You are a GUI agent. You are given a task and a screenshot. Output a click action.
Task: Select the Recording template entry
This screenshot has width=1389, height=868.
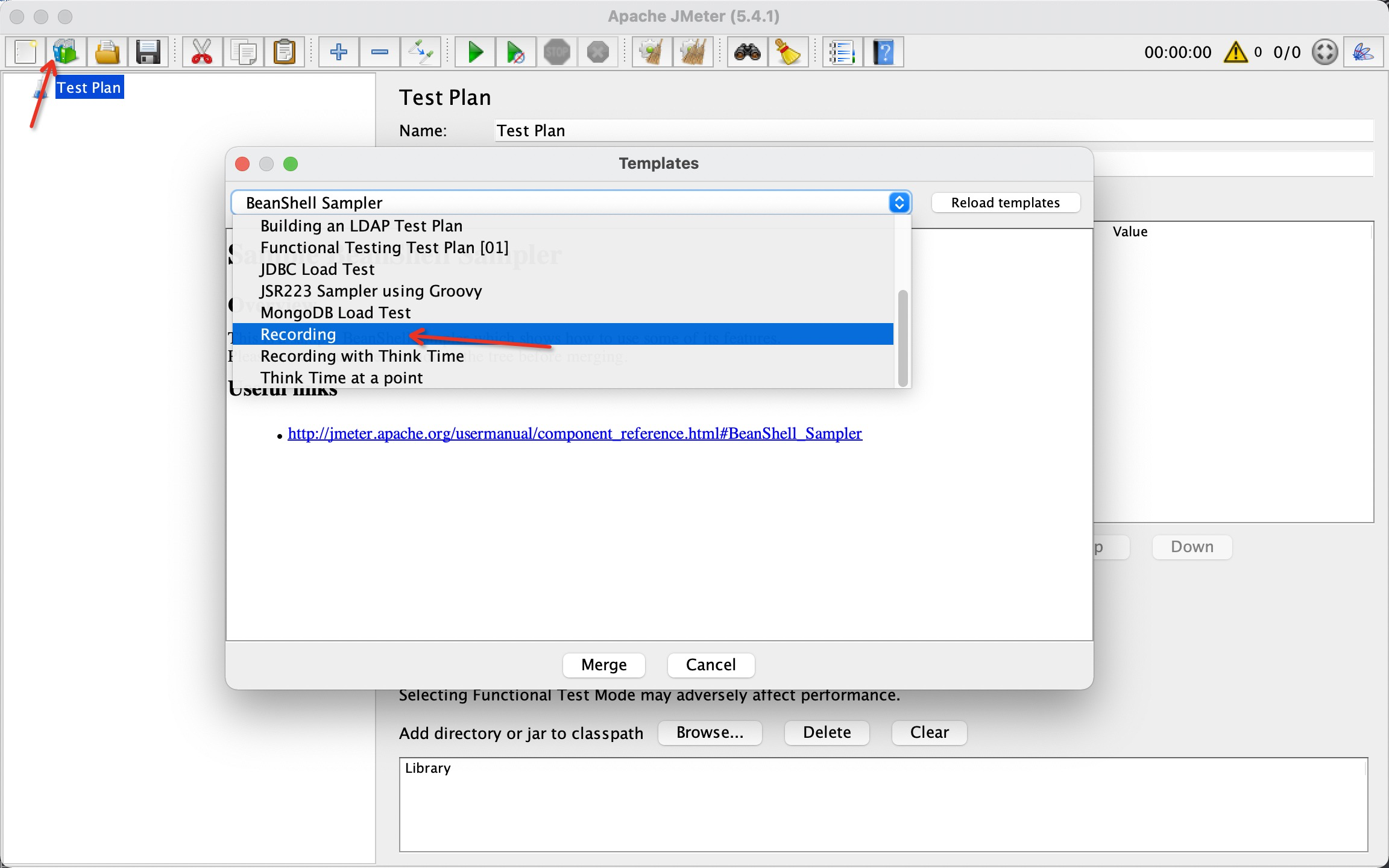click(x=563, y=334)
